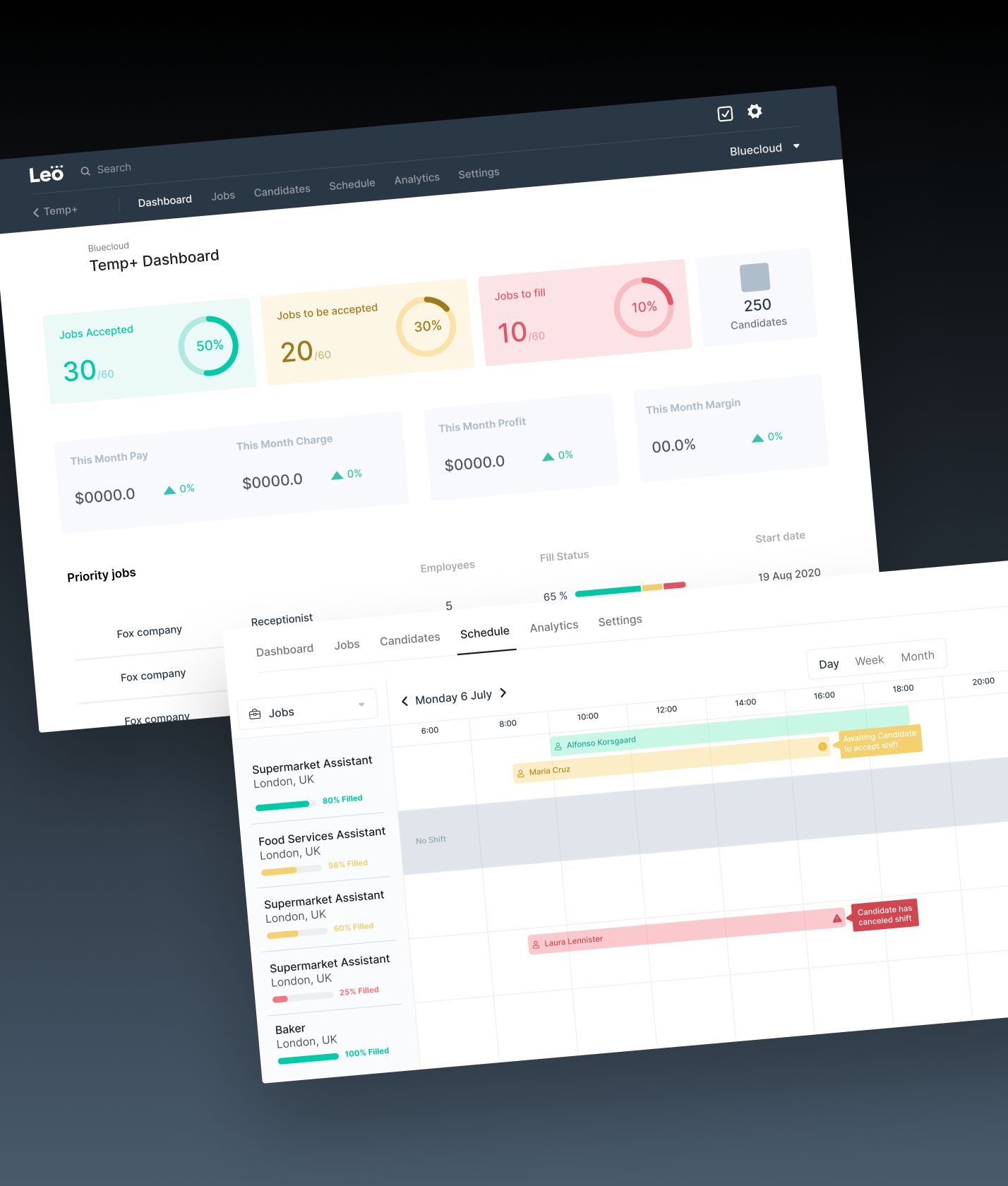This screenshot has width=1008, height=1186.
Task: Go to next day after Monday 6 July
Action: click(x=503, y=693)
